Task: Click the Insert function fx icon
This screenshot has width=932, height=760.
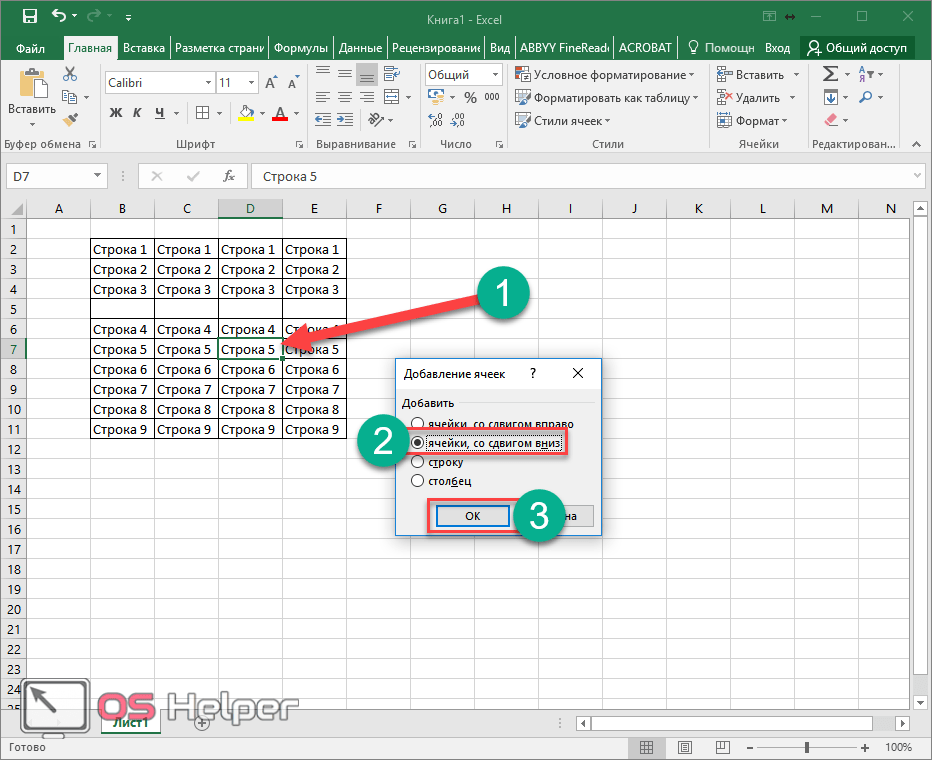Action: point(229,176)
